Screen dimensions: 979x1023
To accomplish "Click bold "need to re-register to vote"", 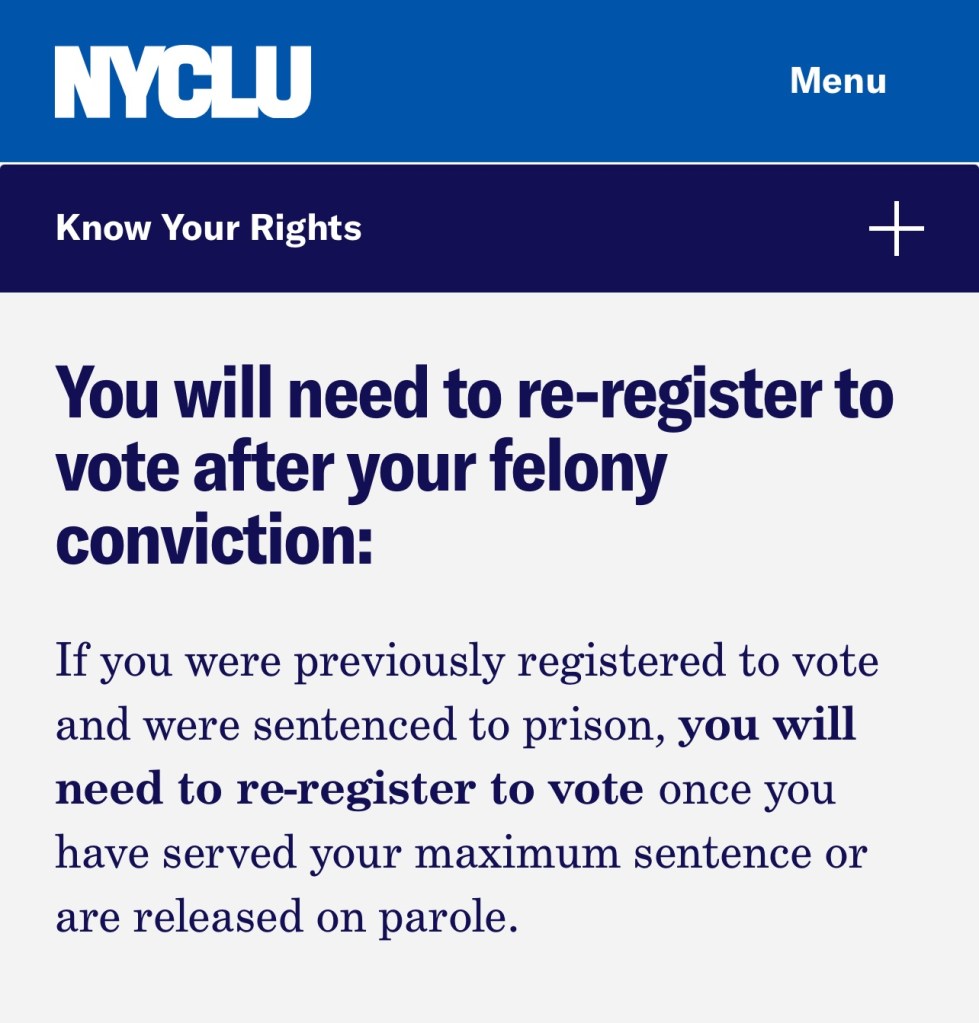I will click(349, 790).
